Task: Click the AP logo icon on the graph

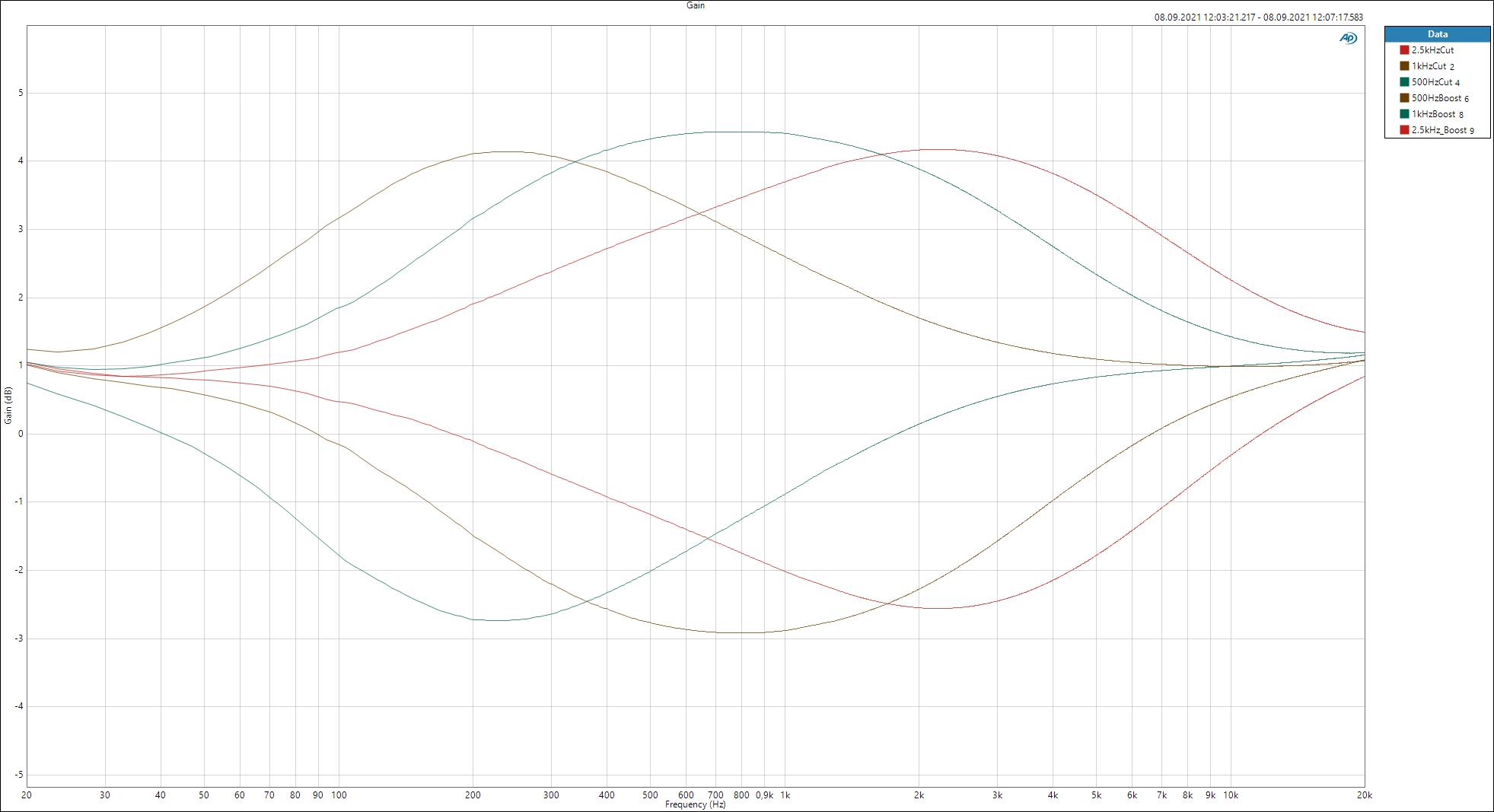Action: tap(1348, 38)
